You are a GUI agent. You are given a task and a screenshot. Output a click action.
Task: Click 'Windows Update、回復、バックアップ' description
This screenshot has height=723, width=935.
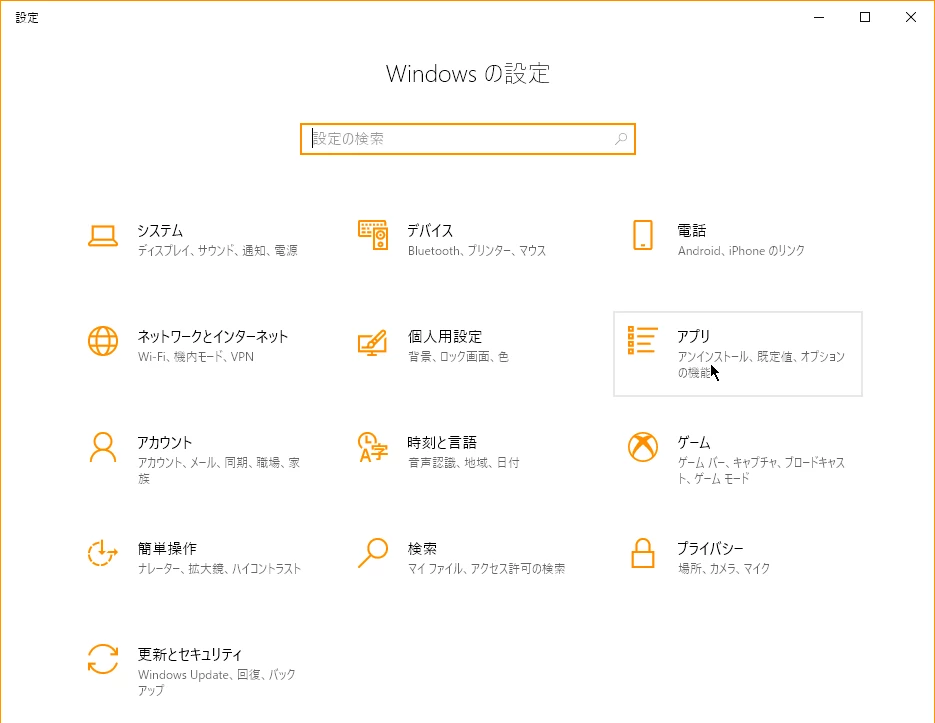(217, 682)
